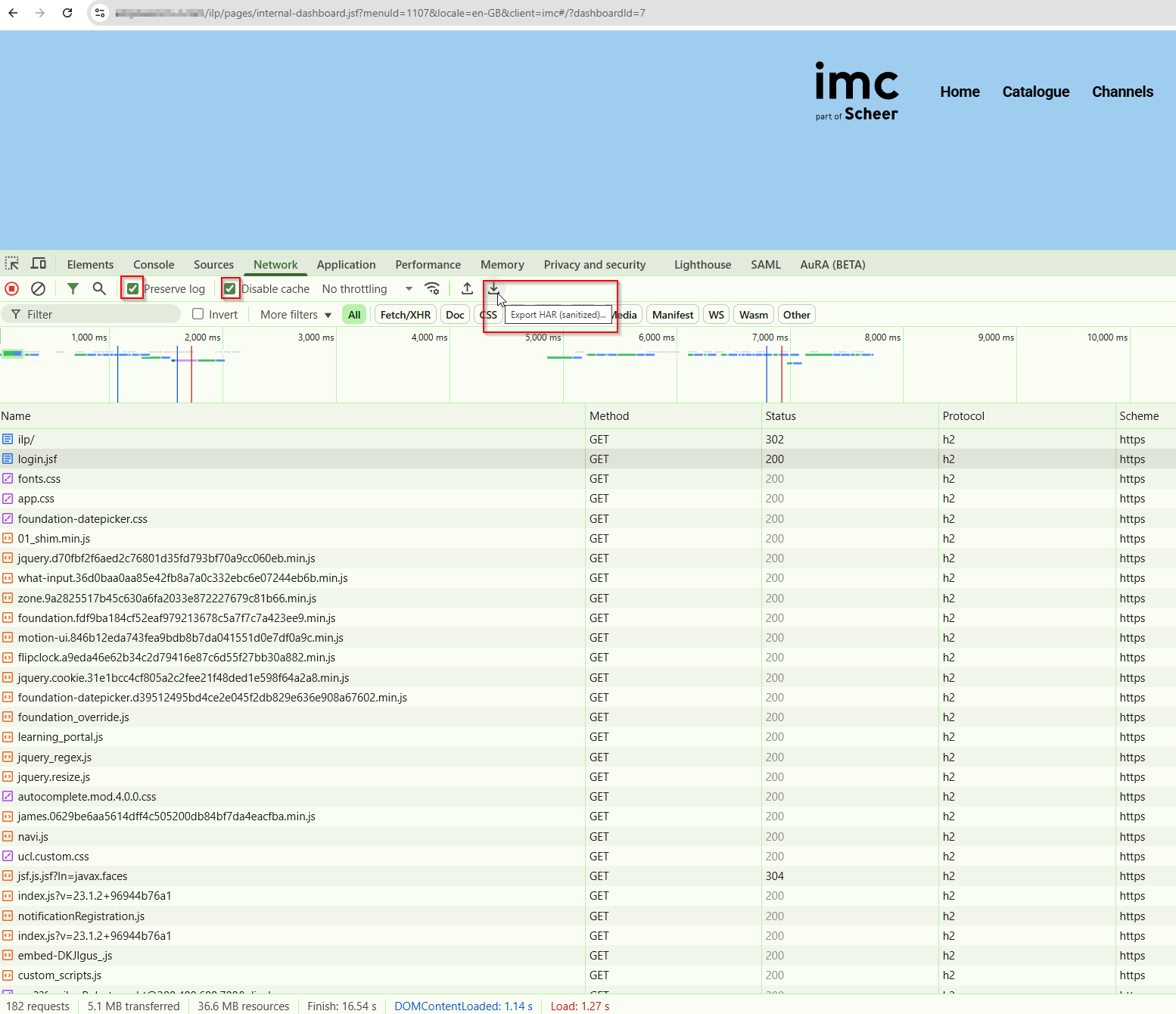Open network conditions via wifi icon

tap(432, 288)
